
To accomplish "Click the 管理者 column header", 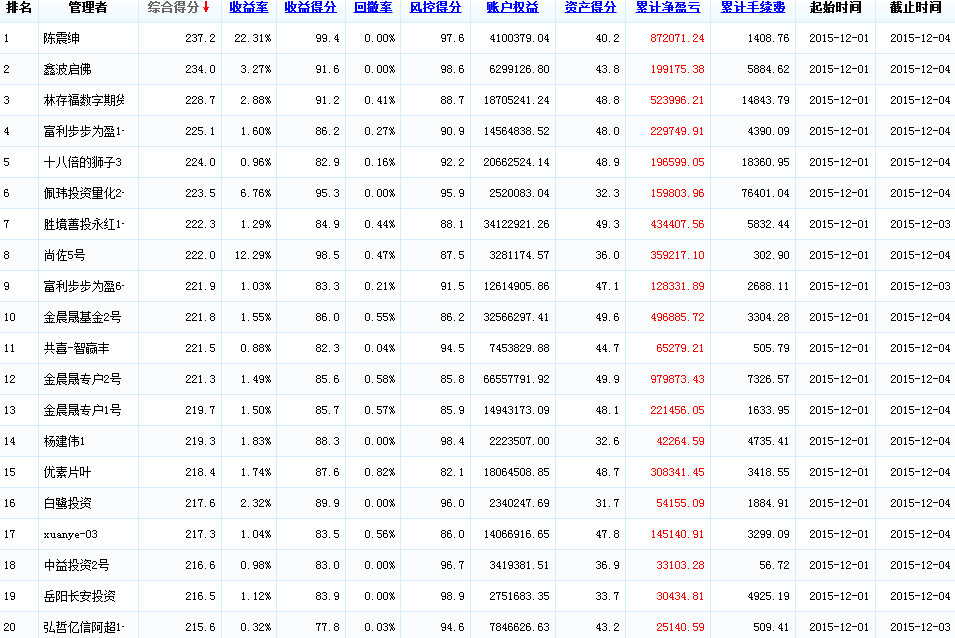I will pos(88,7).
